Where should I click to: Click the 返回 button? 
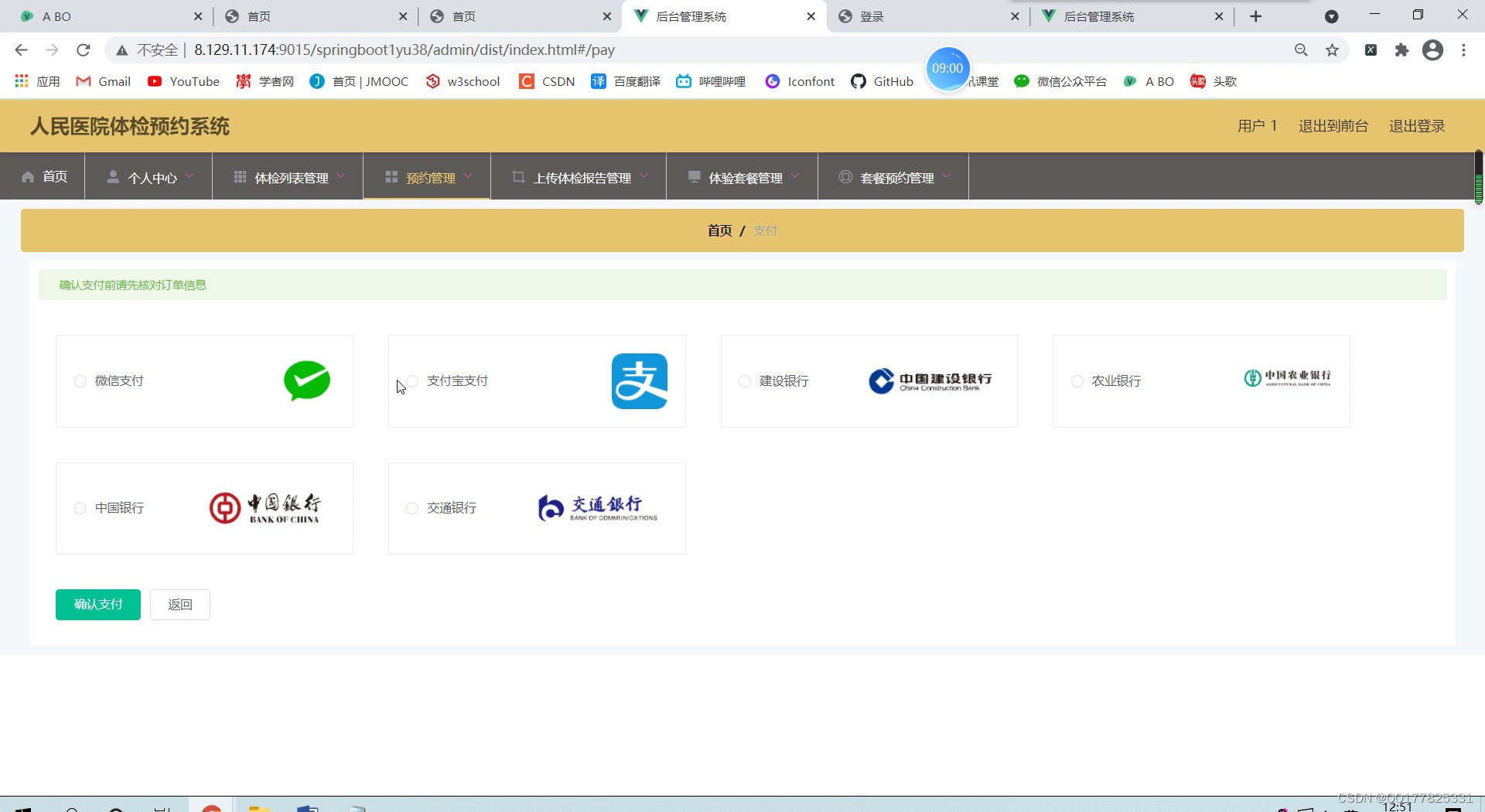(180, 605)
